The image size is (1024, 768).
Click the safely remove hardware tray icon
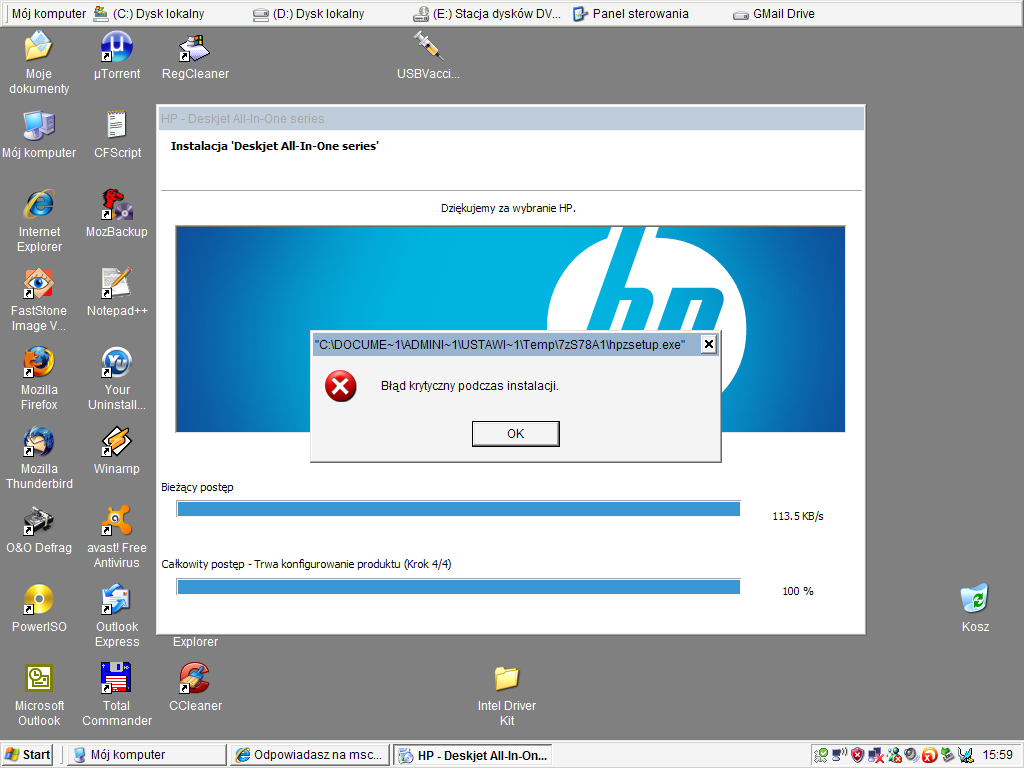pyautogui.click(x=948, y=755)
